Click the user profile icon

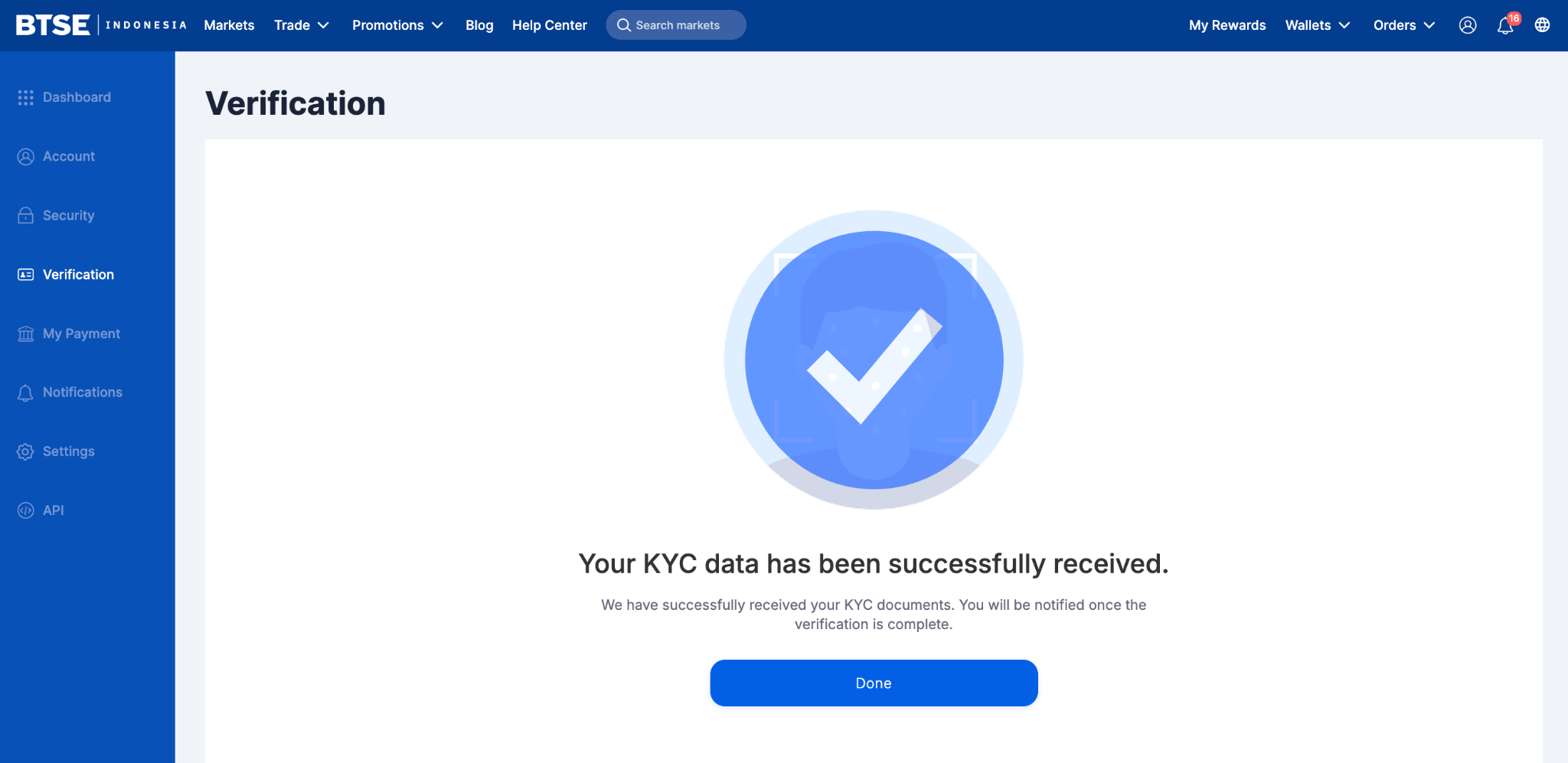tap(1468, 25)
